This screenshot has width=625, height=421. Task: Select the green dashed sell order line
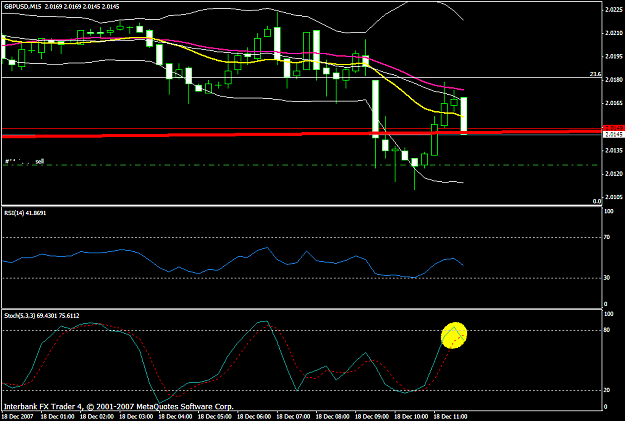[301, 165]
